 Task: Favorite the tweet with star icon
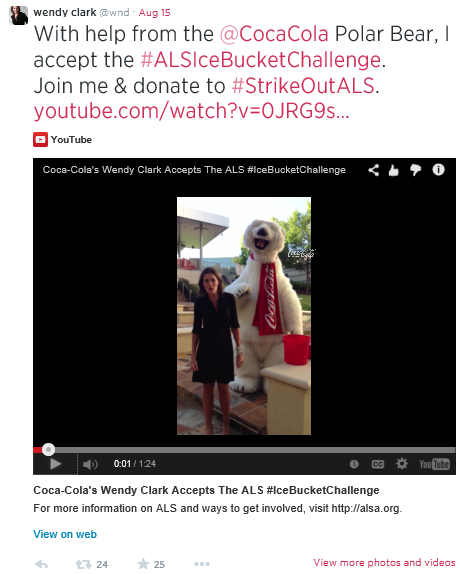pos(143,564)
